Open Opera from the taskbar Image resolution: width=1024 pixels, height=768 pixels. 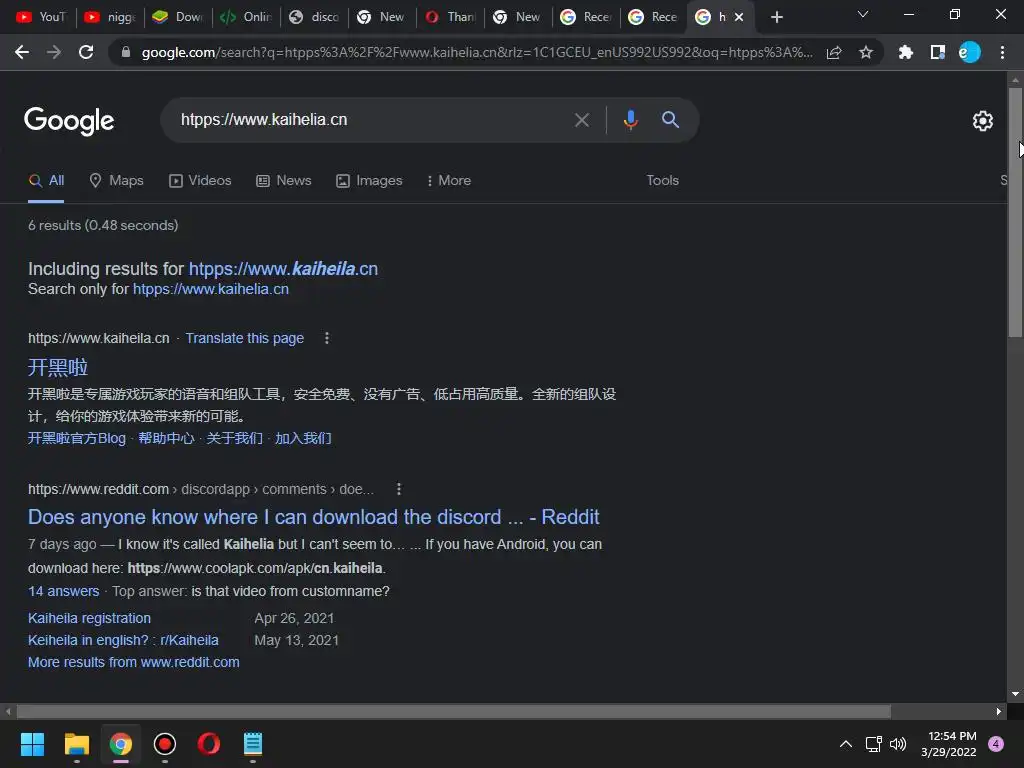pos(209,744)
